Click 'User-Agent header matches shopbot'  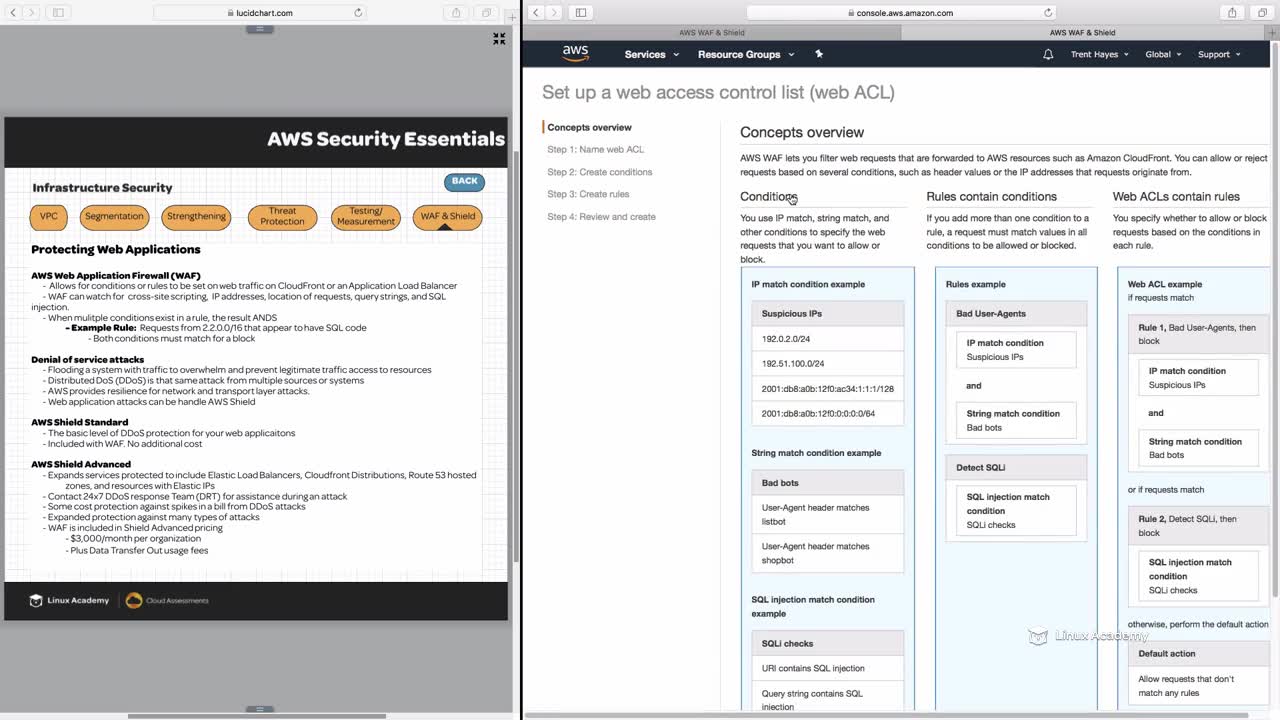pyautogui.click(x=828, y=553)
